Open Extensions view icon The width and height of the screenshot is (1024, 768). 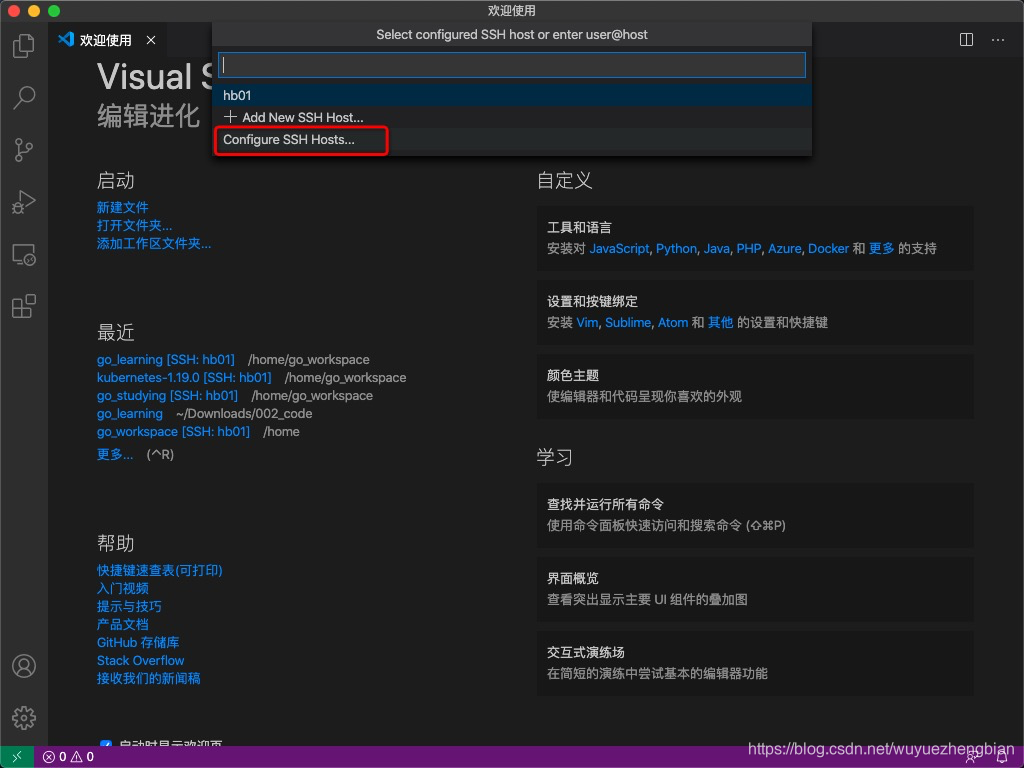24,306
